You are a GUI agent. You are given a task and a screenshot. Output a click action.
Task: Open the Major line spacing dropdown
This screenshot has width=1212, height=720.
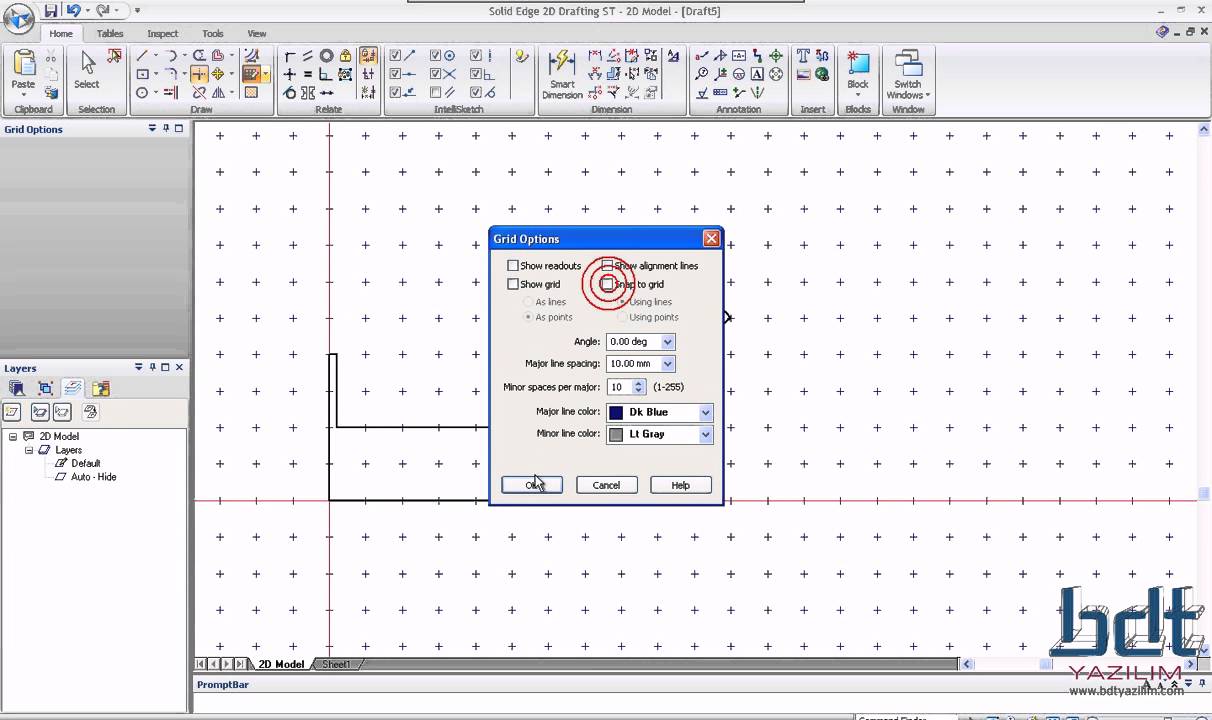(668, 364)
